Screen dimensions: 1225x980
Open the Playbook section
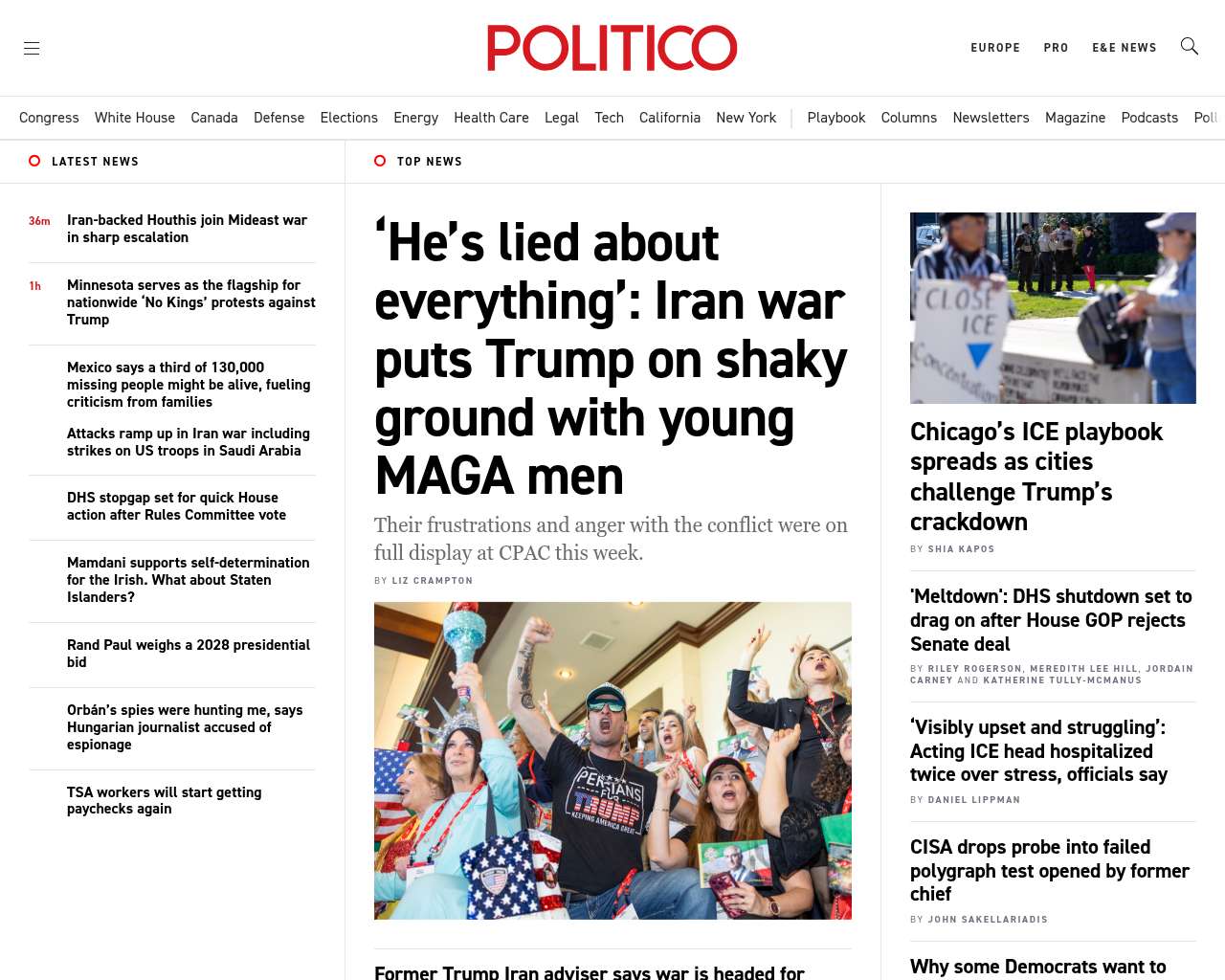point(835,118)
